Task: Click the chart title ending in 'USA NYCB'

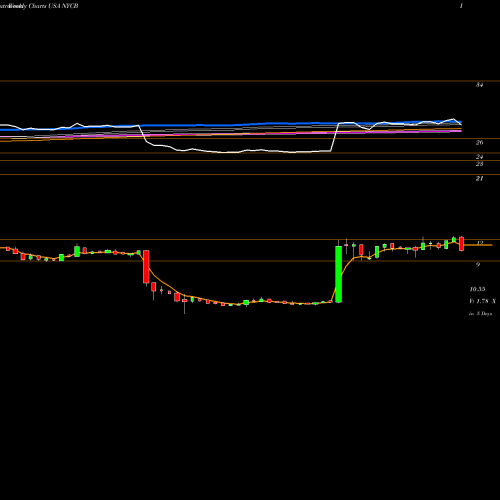Action: coord(39,6)
